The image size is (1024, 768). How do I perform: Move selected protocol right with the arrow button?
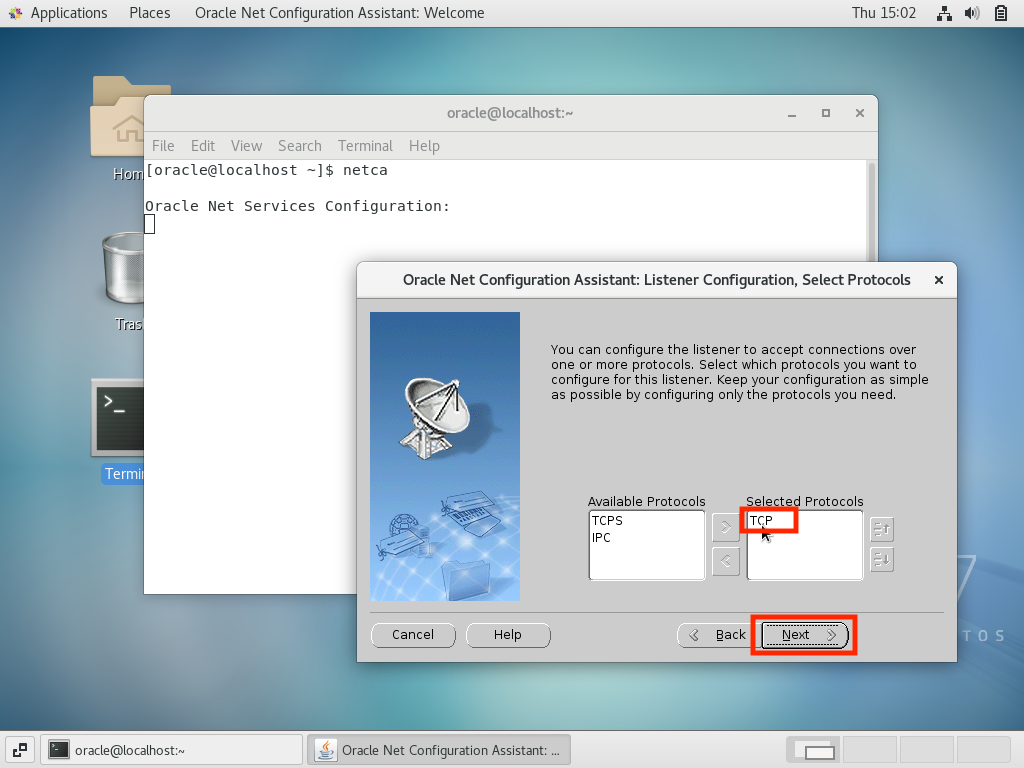[726, 528]
